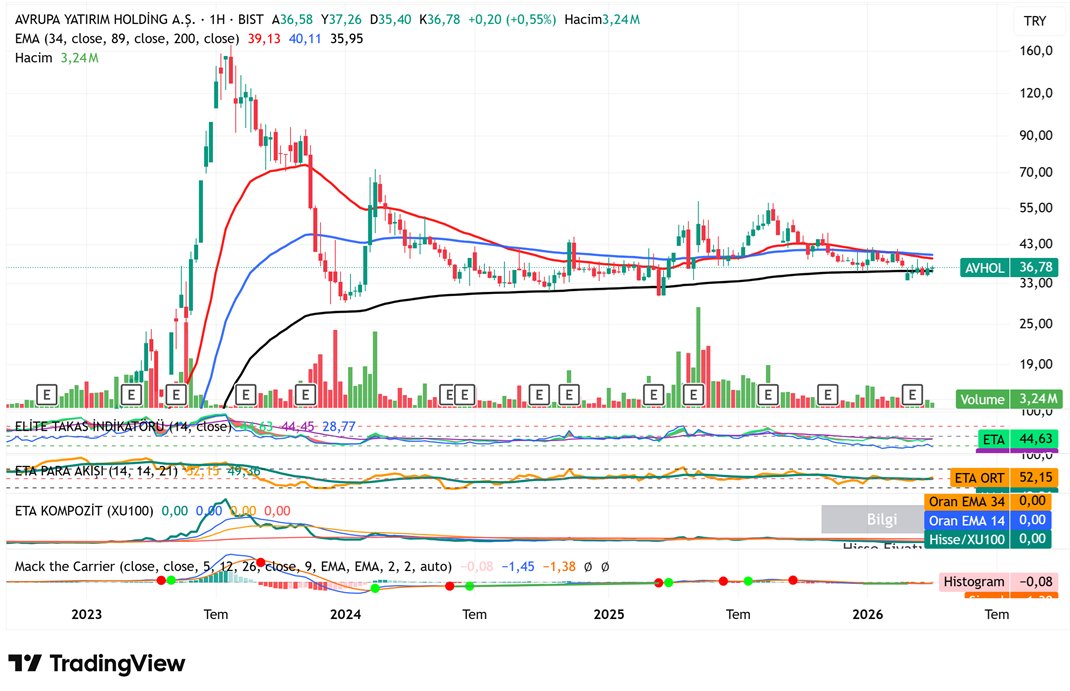
Task: Click the Oran EMA 34 orange label
Action: tap(987, 501)
